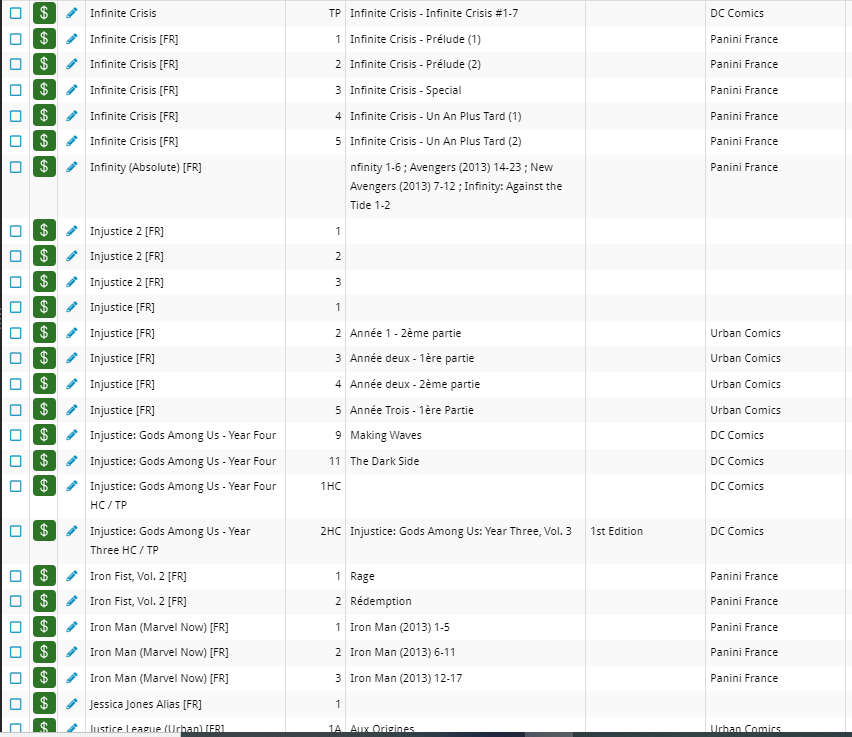852x737 pixels.
Task: Edit the Infinite Crisis - Prélude (2) entry
Action: pos(72,64)
